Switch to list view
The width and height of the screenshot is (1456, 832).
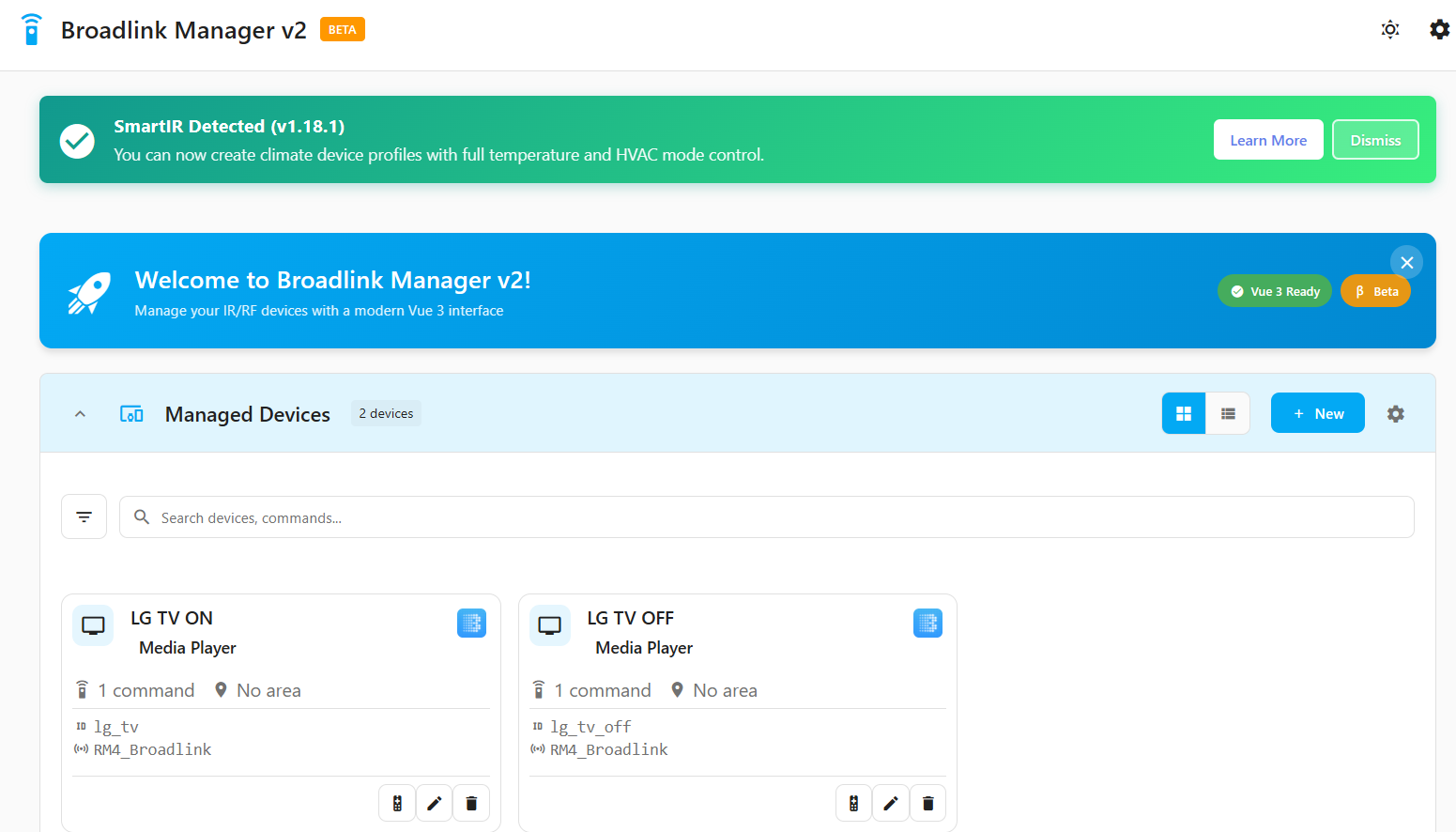tap(1227, 414)
